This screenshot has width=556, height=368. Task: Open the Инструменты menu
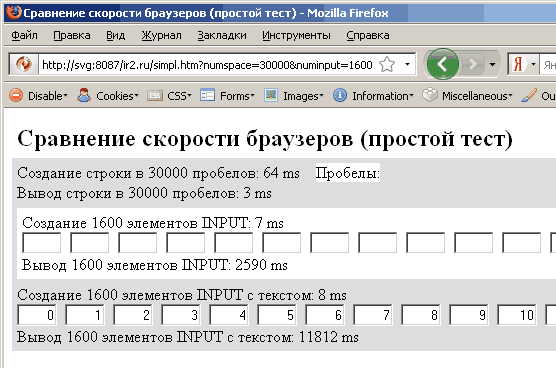pyautogui.click(x=296, y=35)
